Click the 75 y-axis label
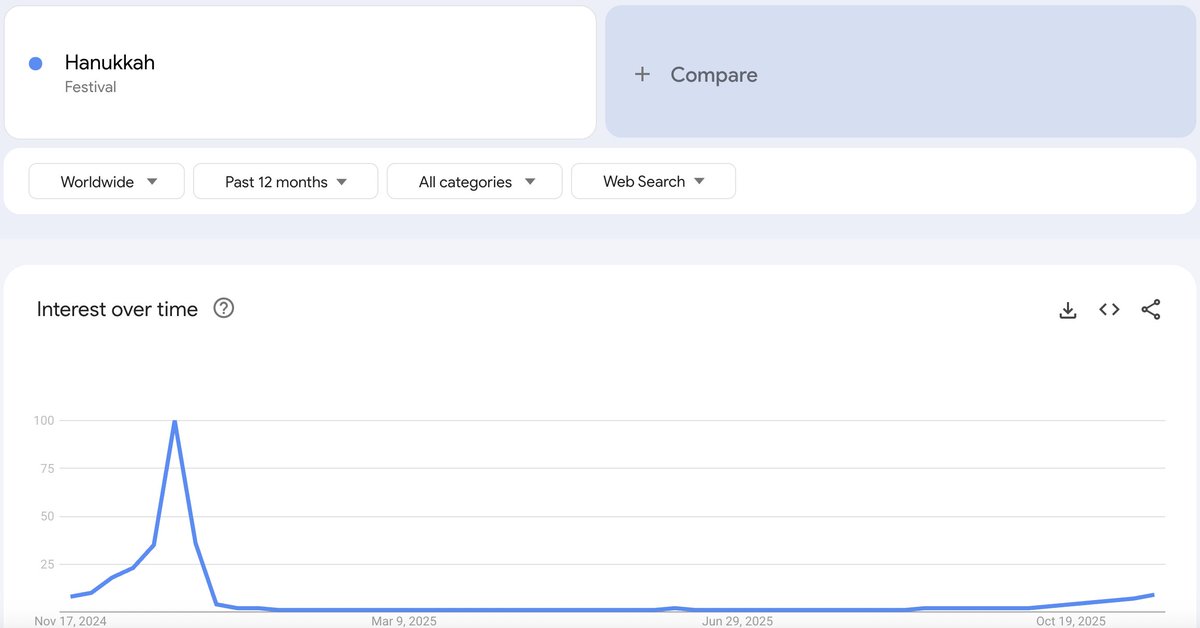1200x628 pixels. 47,469
